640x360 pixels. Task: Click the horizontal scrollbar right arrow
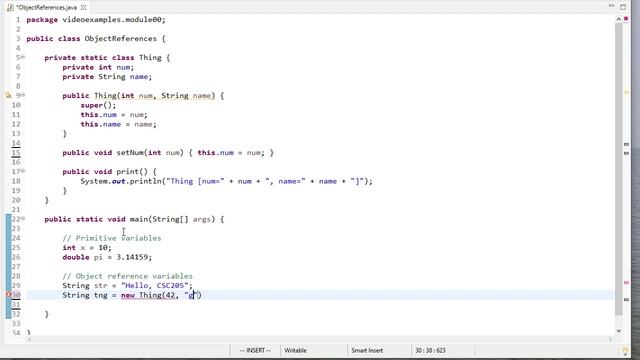coord(611,339)
